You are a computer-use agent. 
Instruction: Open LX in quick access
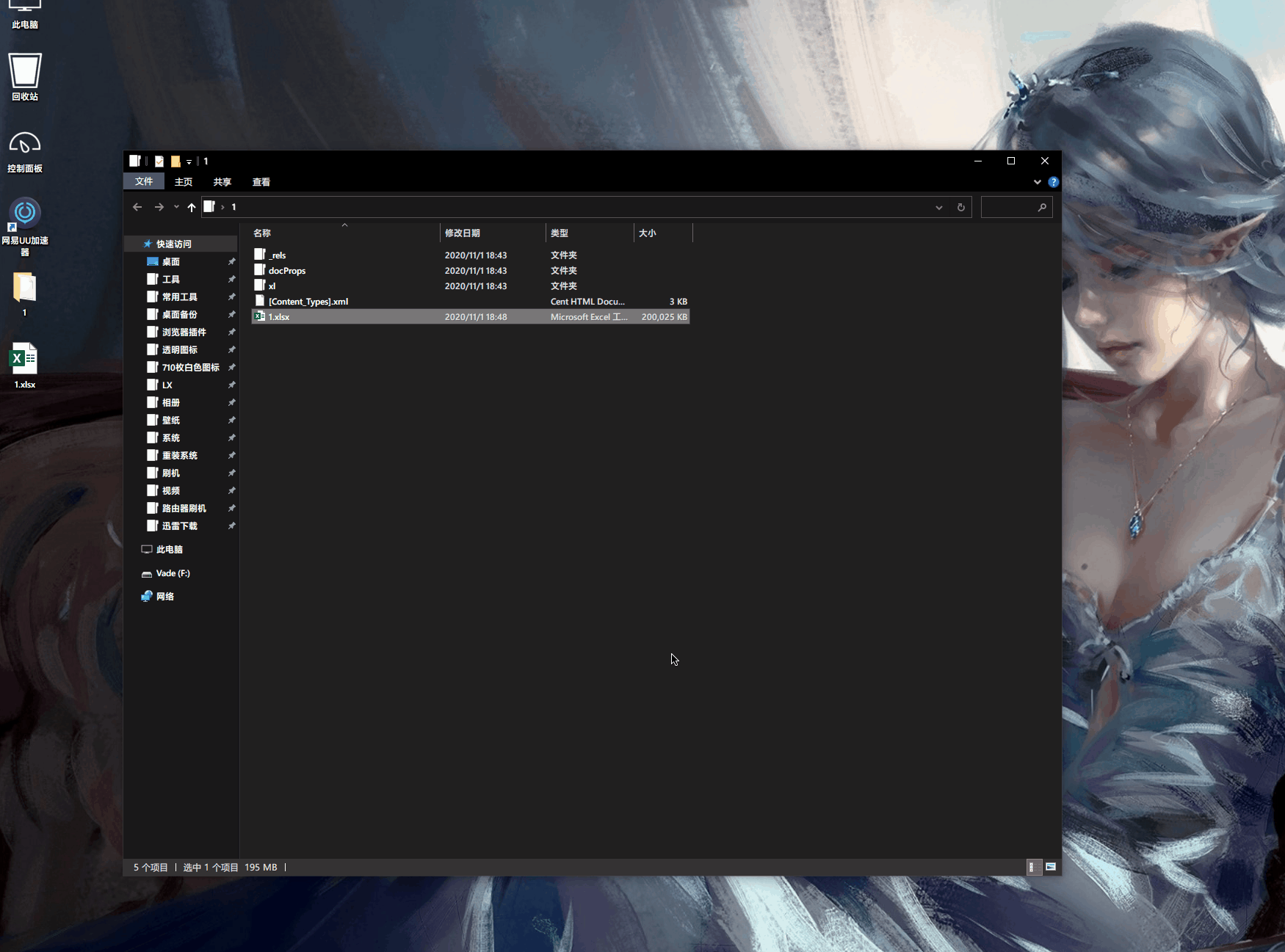coord(167,385)
